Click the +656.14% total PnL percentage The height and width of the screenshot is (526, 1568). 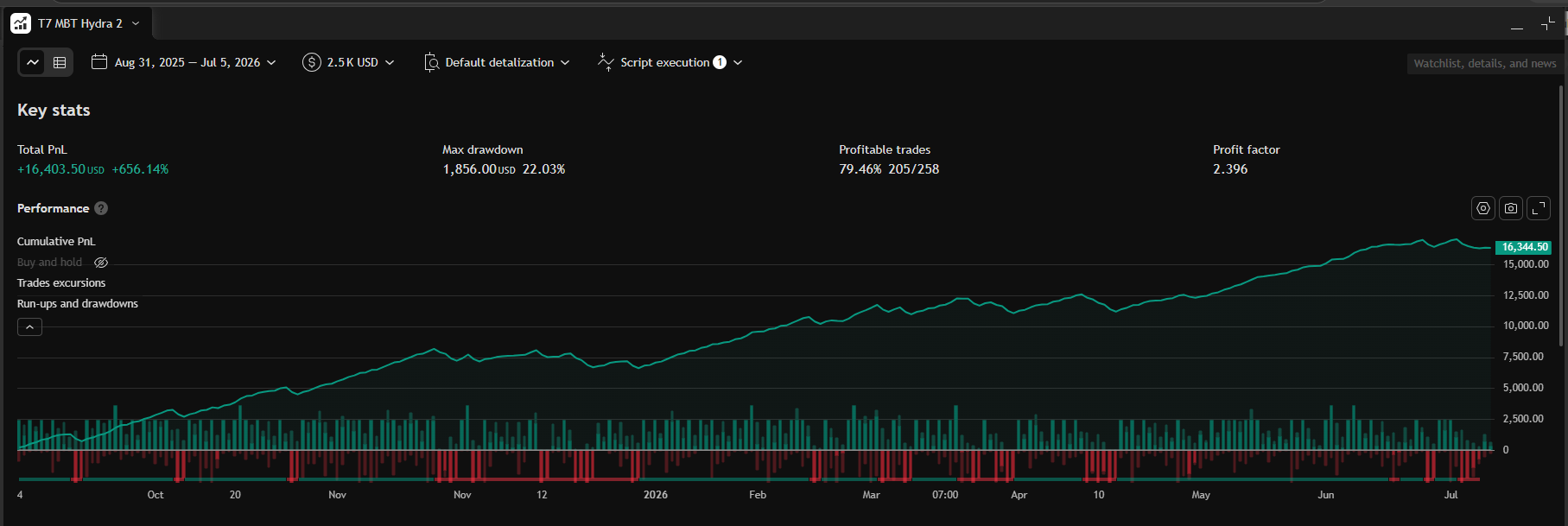point(140,169)
